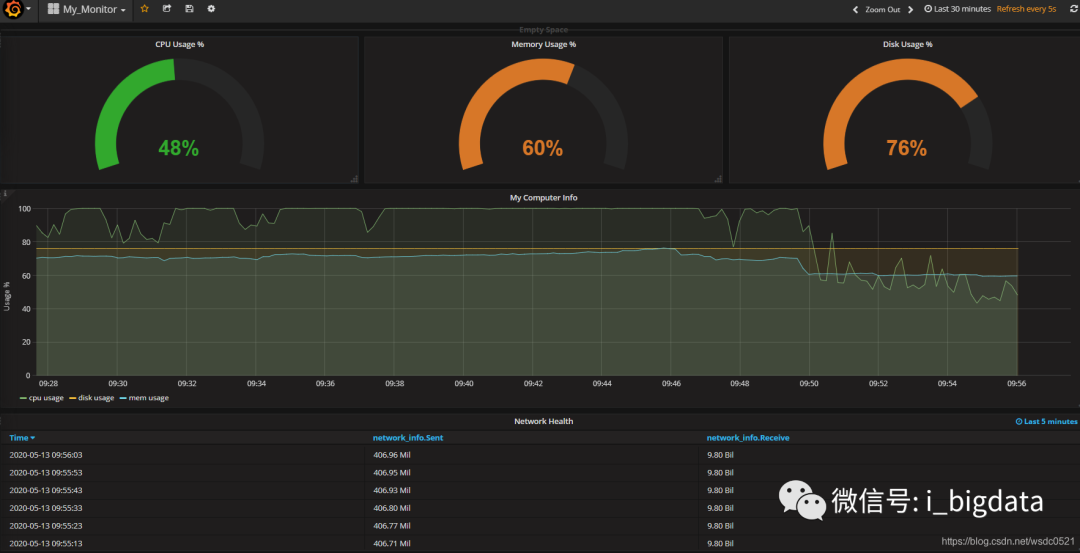Screen dimensions: 1080x553
Task: Open the My Computer Info panel title menu
Action: [543, 198]
